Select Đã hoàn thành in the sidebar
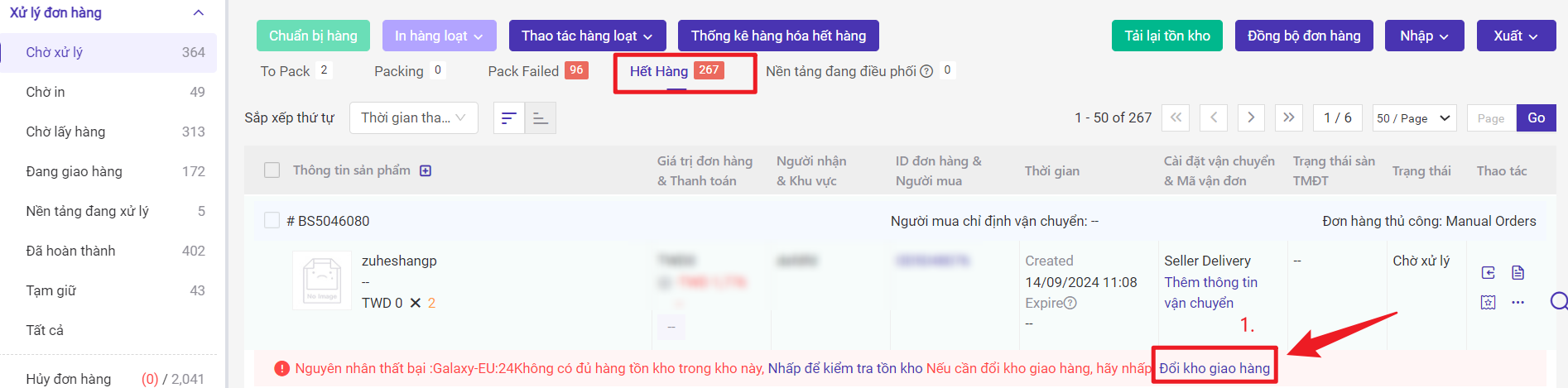The width and height of the screenshot is (1568, 388). click(108, 251)
